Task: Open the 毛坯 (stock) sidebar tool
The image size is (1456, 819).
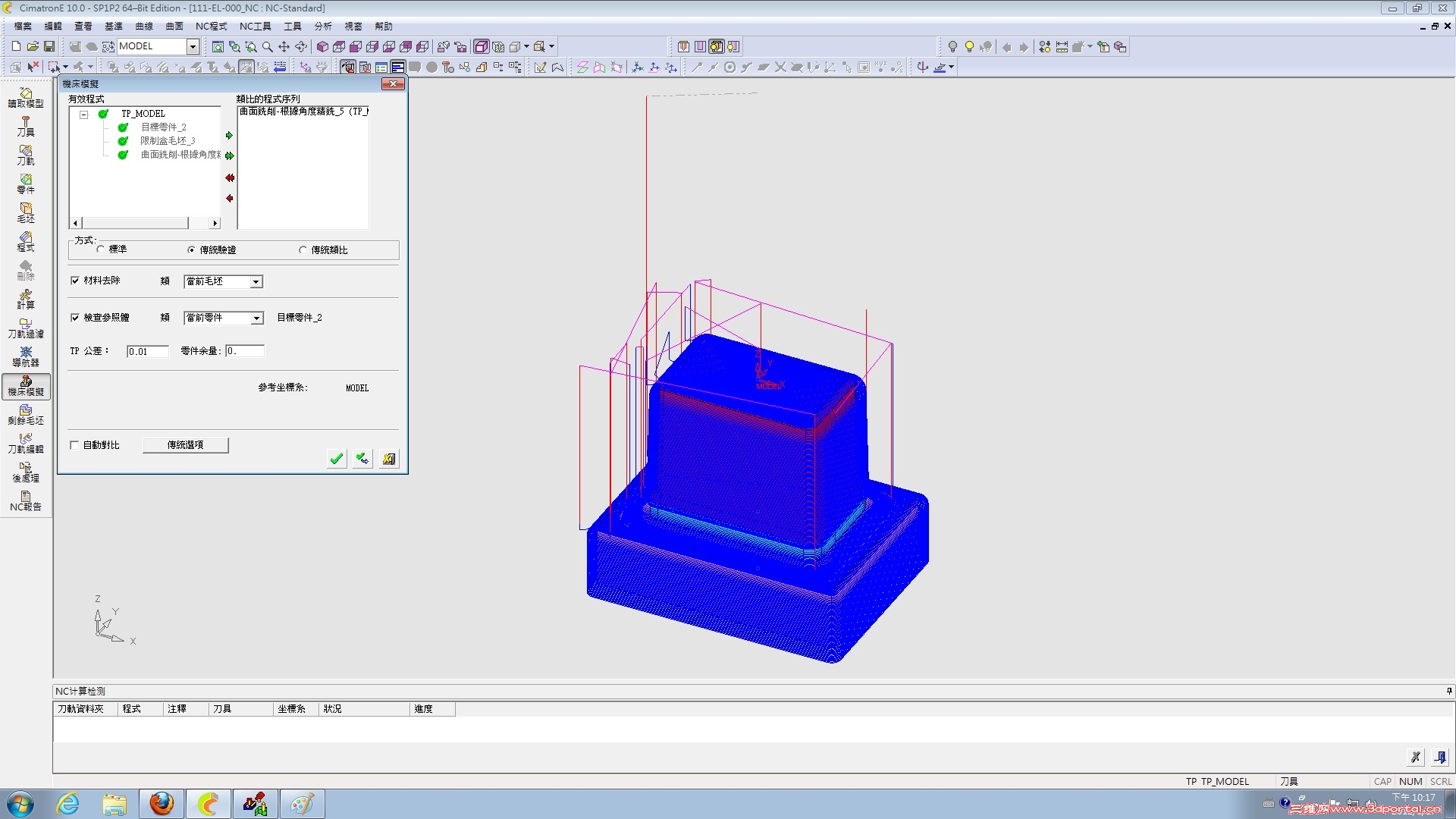Action: point(26,213)
